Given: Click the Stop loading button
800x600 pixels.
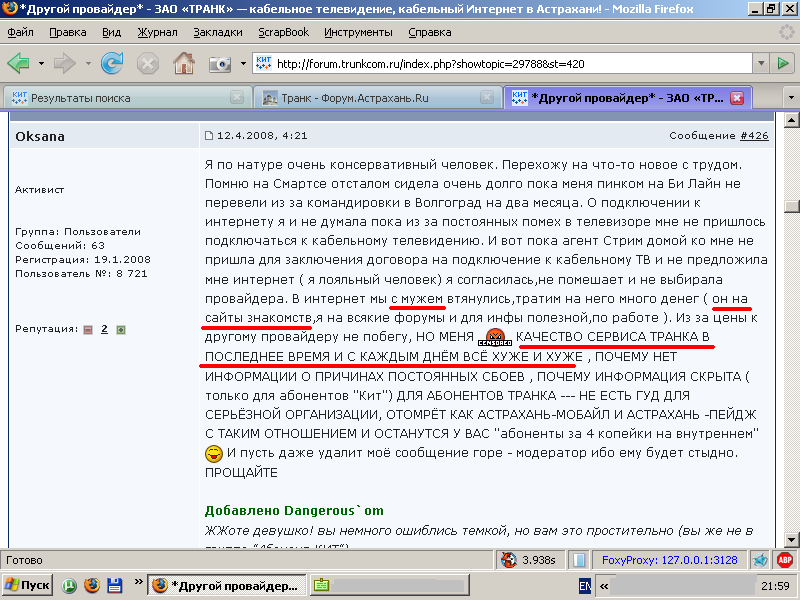Looking at the screenshot, I should pyautogui.click(x=147, y=64).
